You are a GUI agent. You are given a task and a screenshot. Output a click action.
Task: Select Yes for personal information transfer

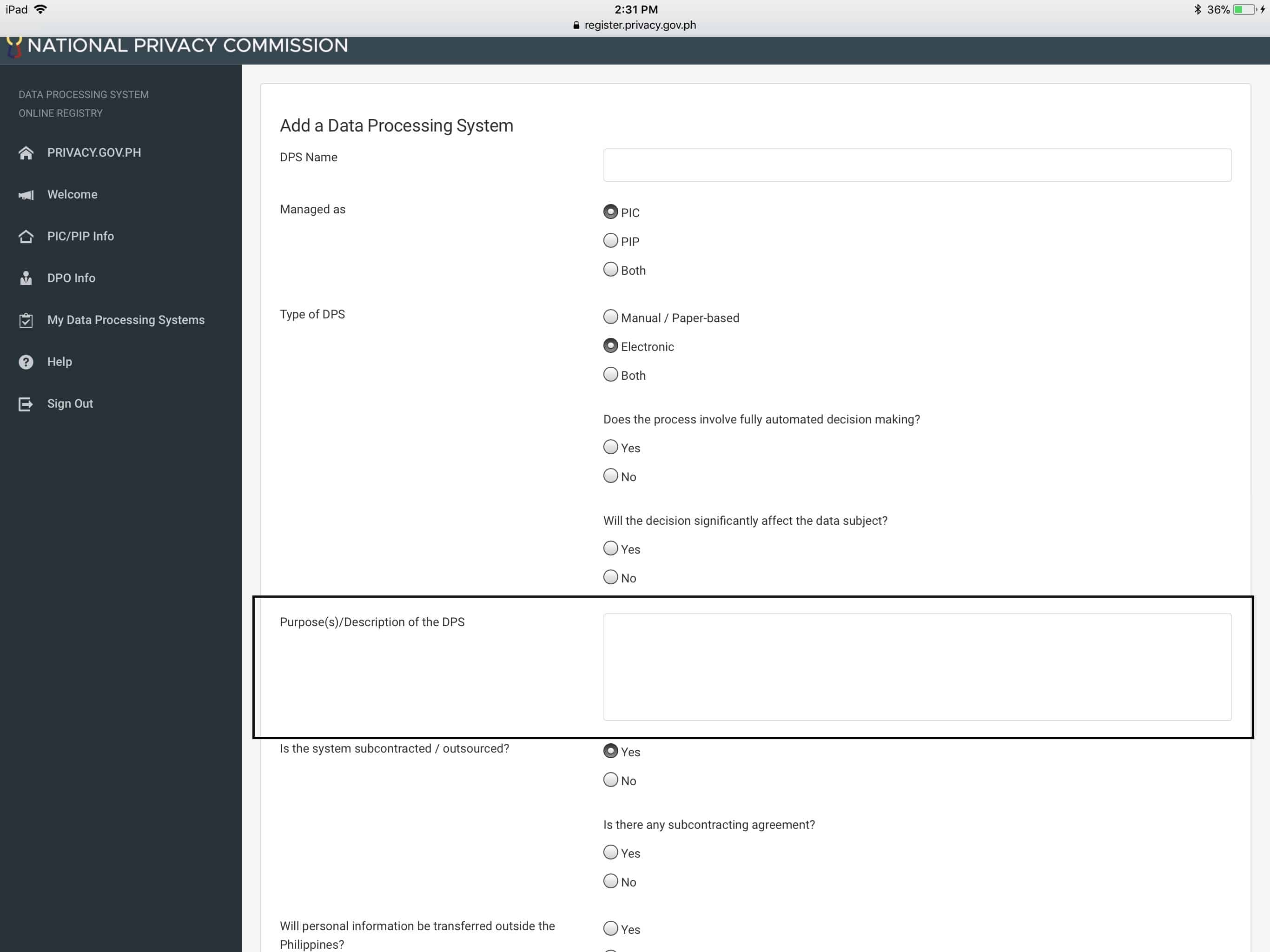610,929
